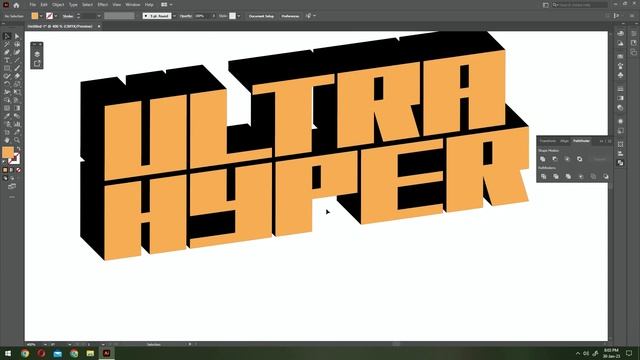
Task: Select the Shape Builder tool
Action: (x=7, y=100)
